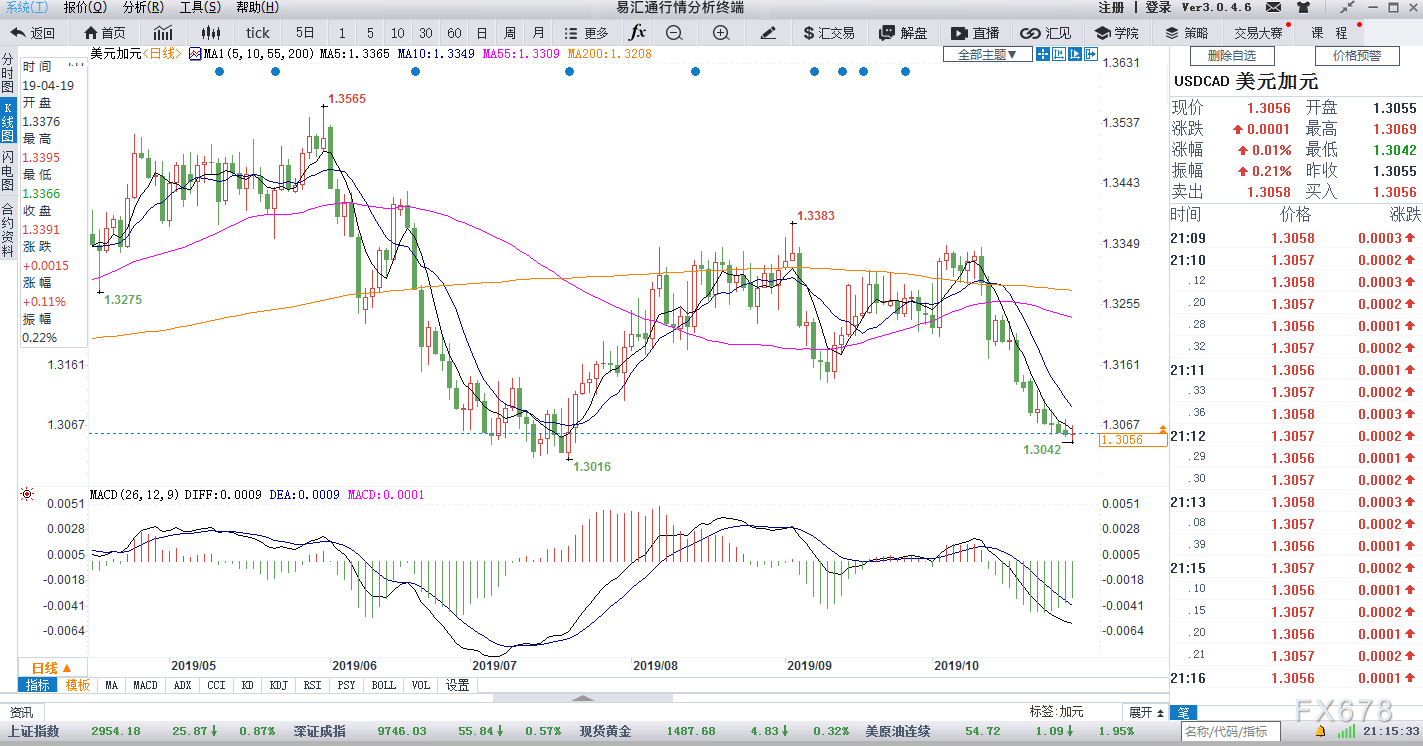Image resolution: width=1423 pixels, height=746 pixels.
Task: Click the 返回 back arrow button
Action: tap(33, 33)
